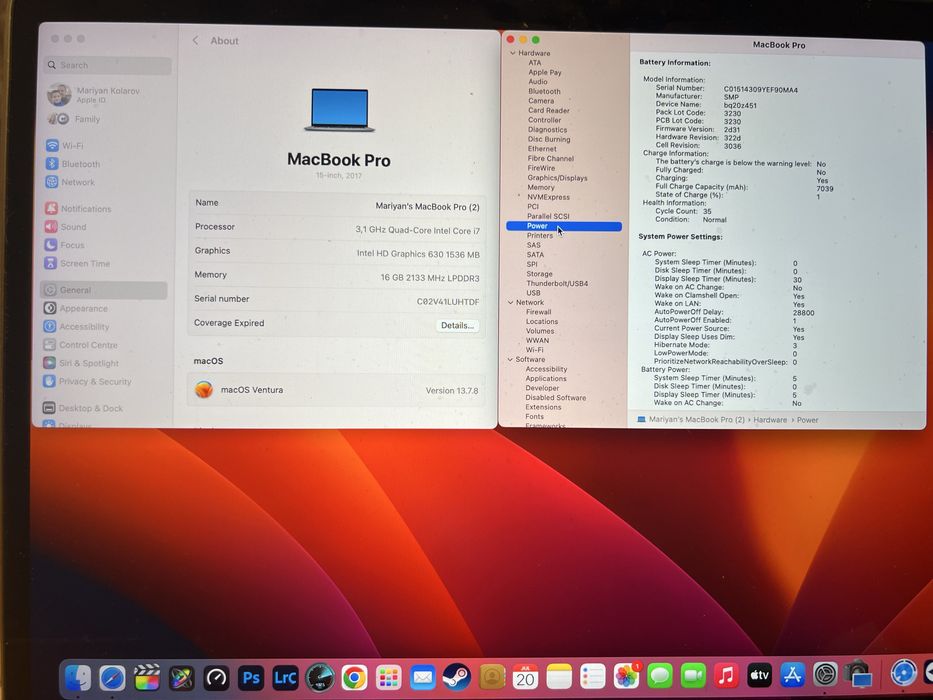Open Photos app with notification badge
Screen dimensions: 933x700
(x=626, y=677)
